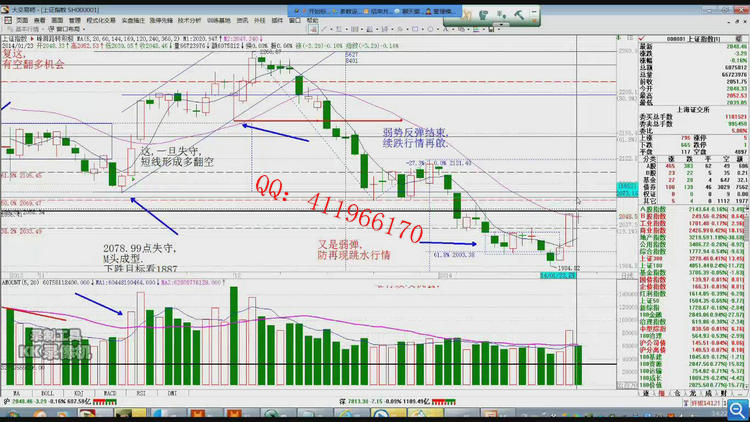Select the 指 tab under quote panel
This screenshot has width=750, height=422.
coord(662,393)
